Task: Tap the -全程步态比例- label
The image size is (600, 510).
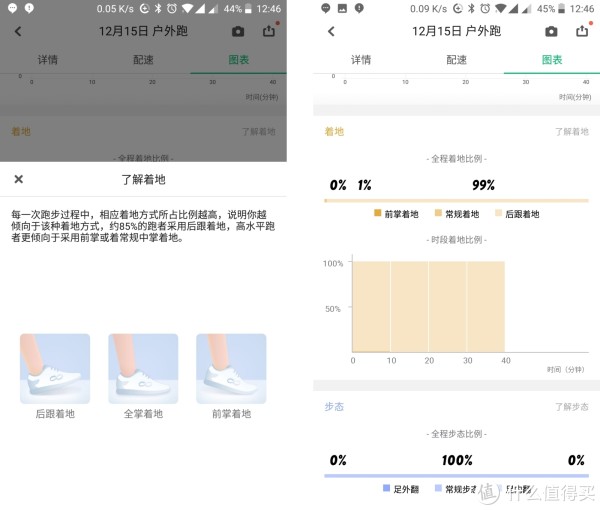Action: [x=456, y=434]
